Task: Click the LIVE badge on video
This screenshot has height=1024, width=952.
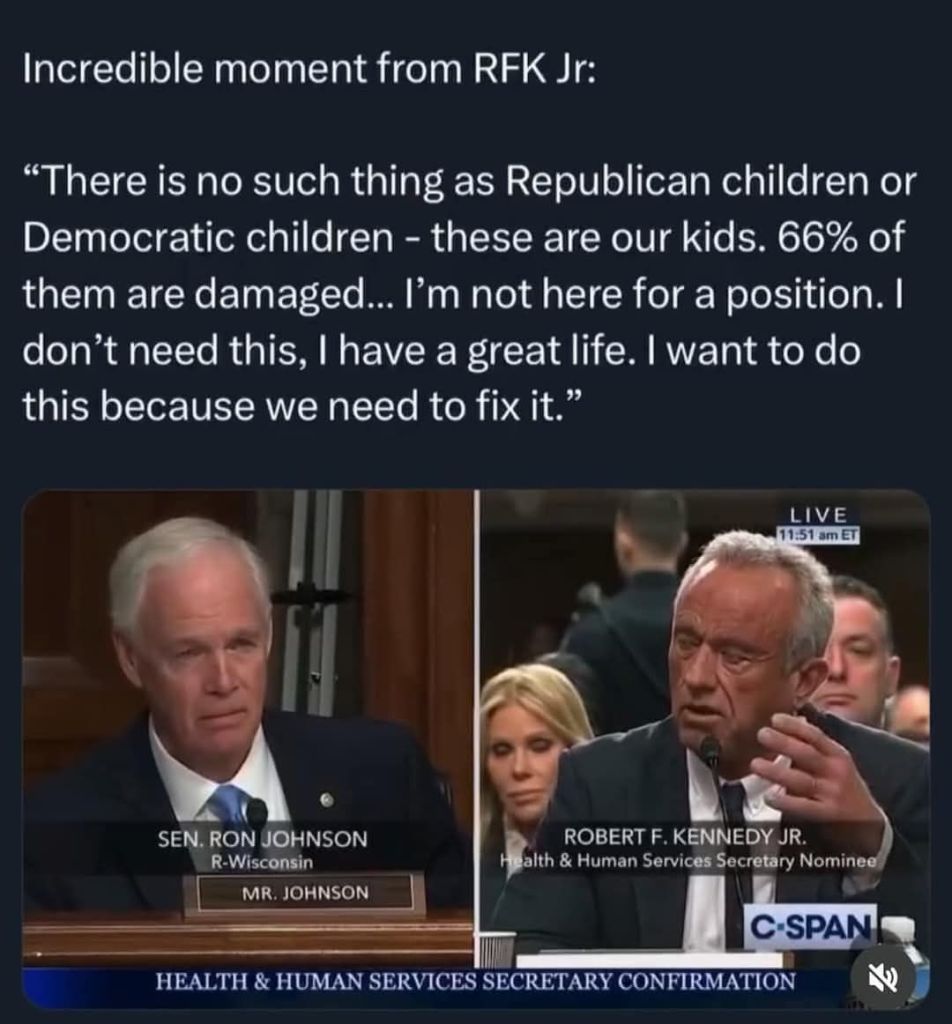Action: point(819,515)
